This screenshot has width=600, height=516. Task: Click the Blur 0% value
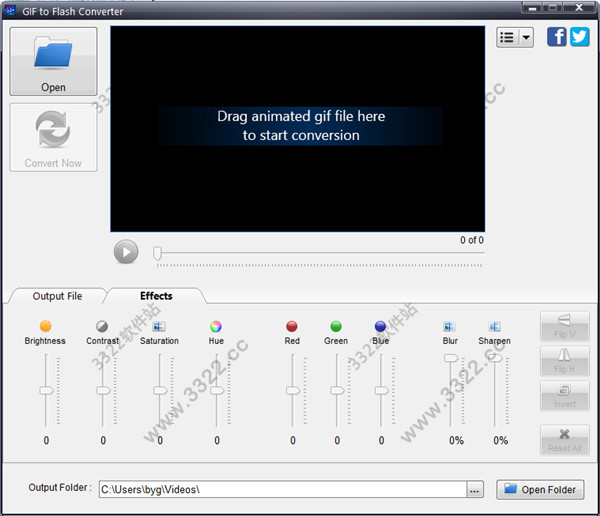click(456, 440)
